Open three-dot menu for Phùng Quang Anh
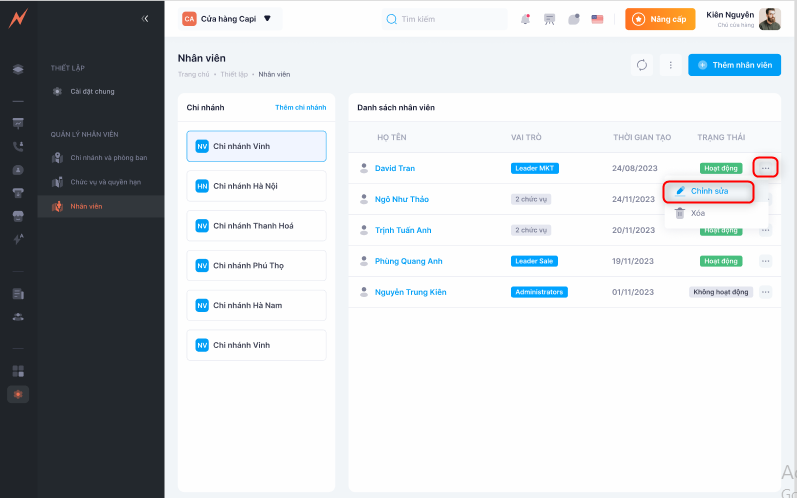This screenshot has width=797, height=498. [x=765, y=261]
